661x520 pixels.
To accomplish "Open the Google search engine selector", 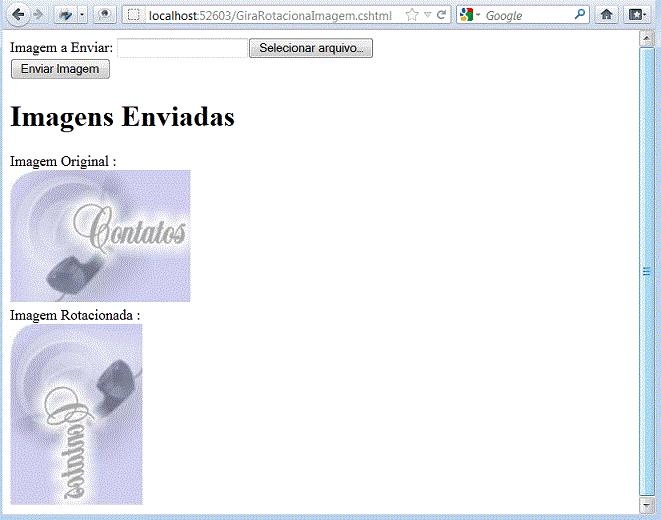I will [x=470, y=15].
